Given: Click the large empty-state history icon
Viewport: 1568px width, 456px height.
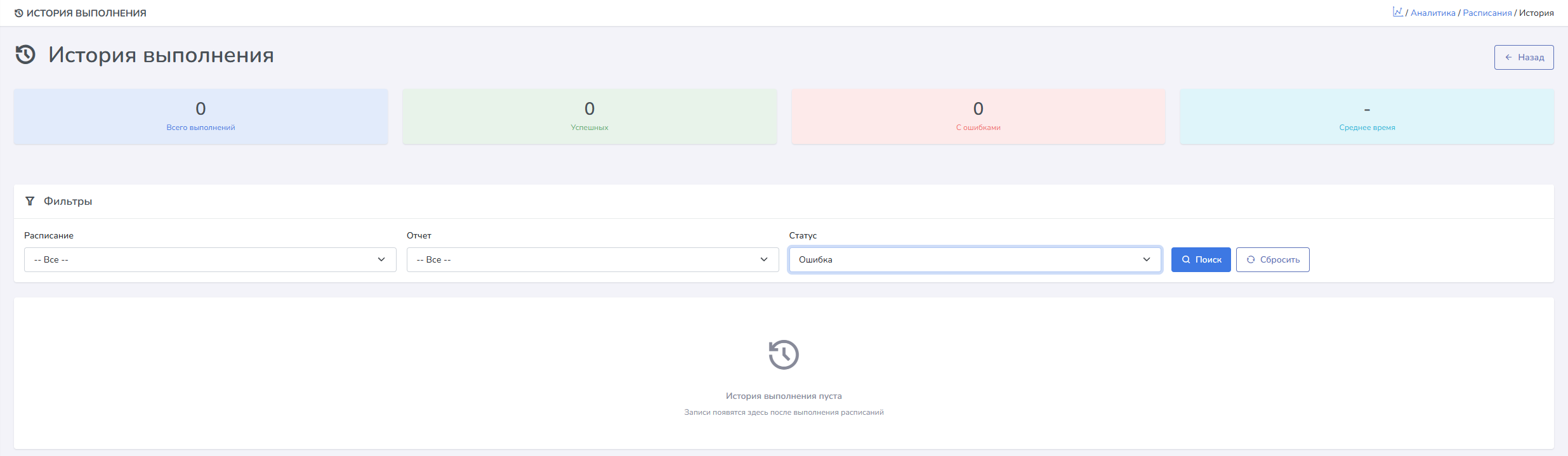Looking at the screenshot, I should coord(784,355).
